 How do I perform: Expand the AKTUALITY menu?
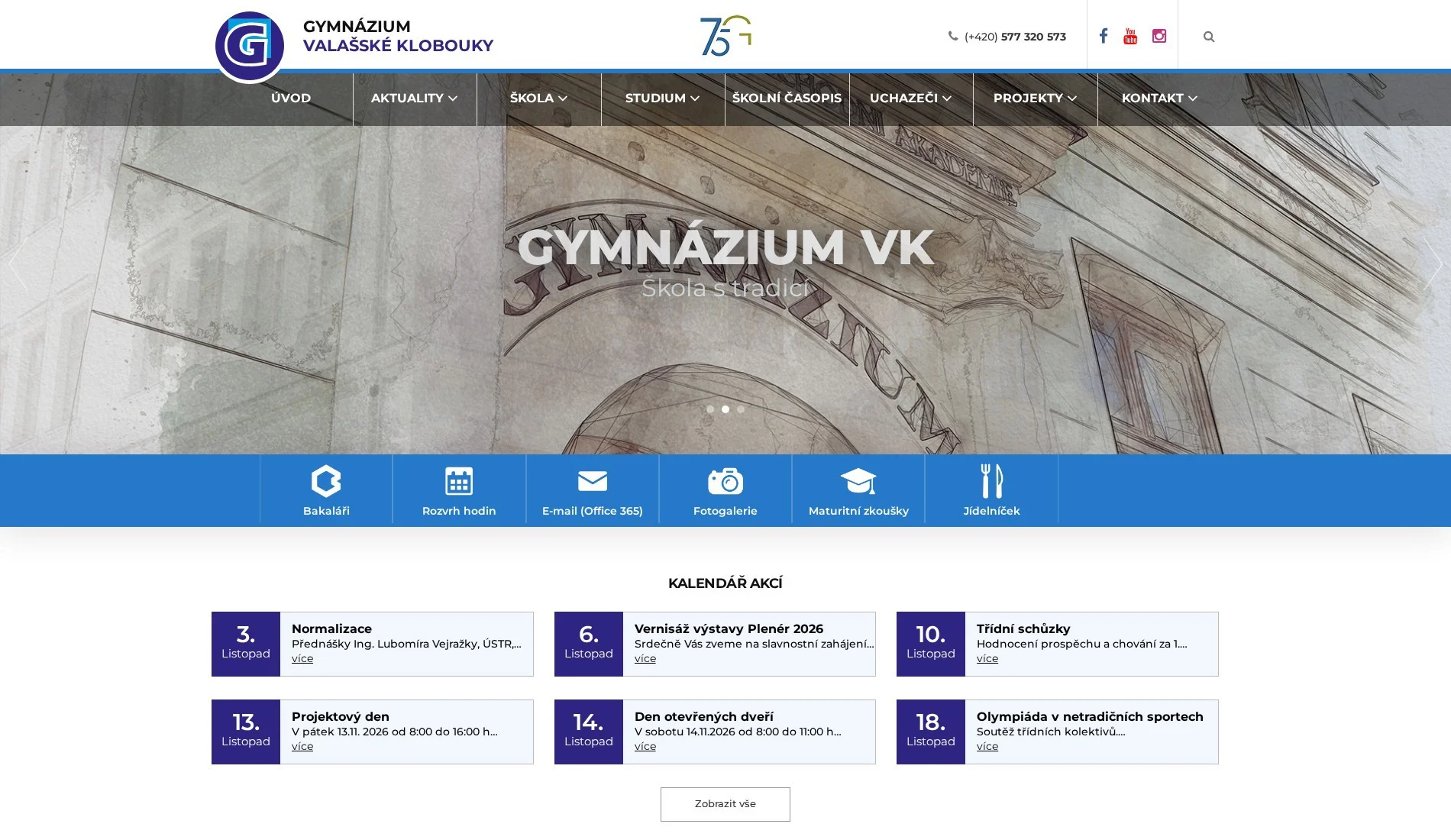(415, 99)
